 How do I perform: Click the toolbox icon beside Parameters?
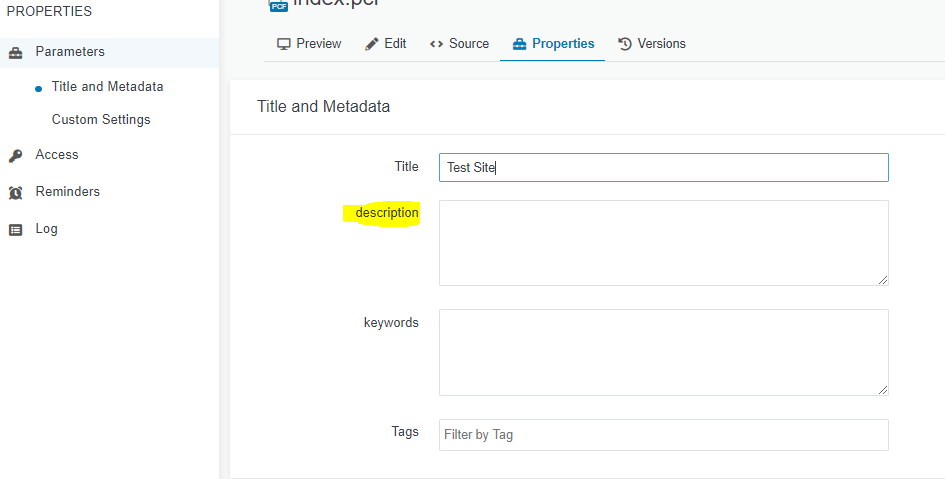tap(16, 52)
